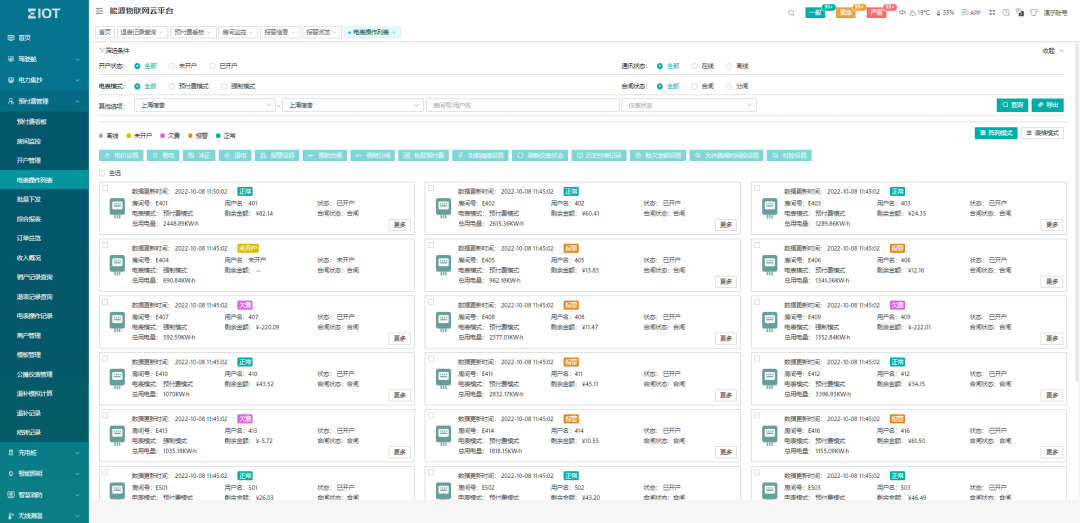Collapse the filter panel using 收起

[x=1052, y=49]
